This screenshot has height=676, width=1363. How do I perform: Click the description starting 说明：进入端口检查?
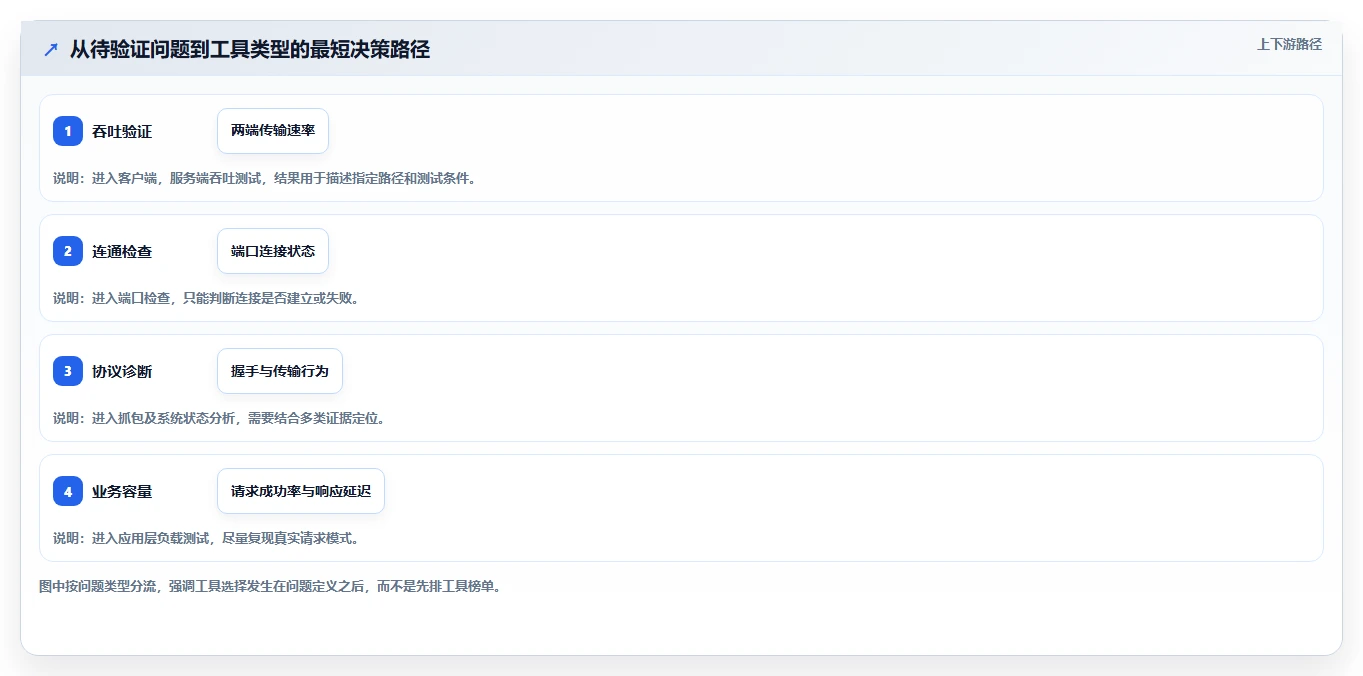[207, 298]
